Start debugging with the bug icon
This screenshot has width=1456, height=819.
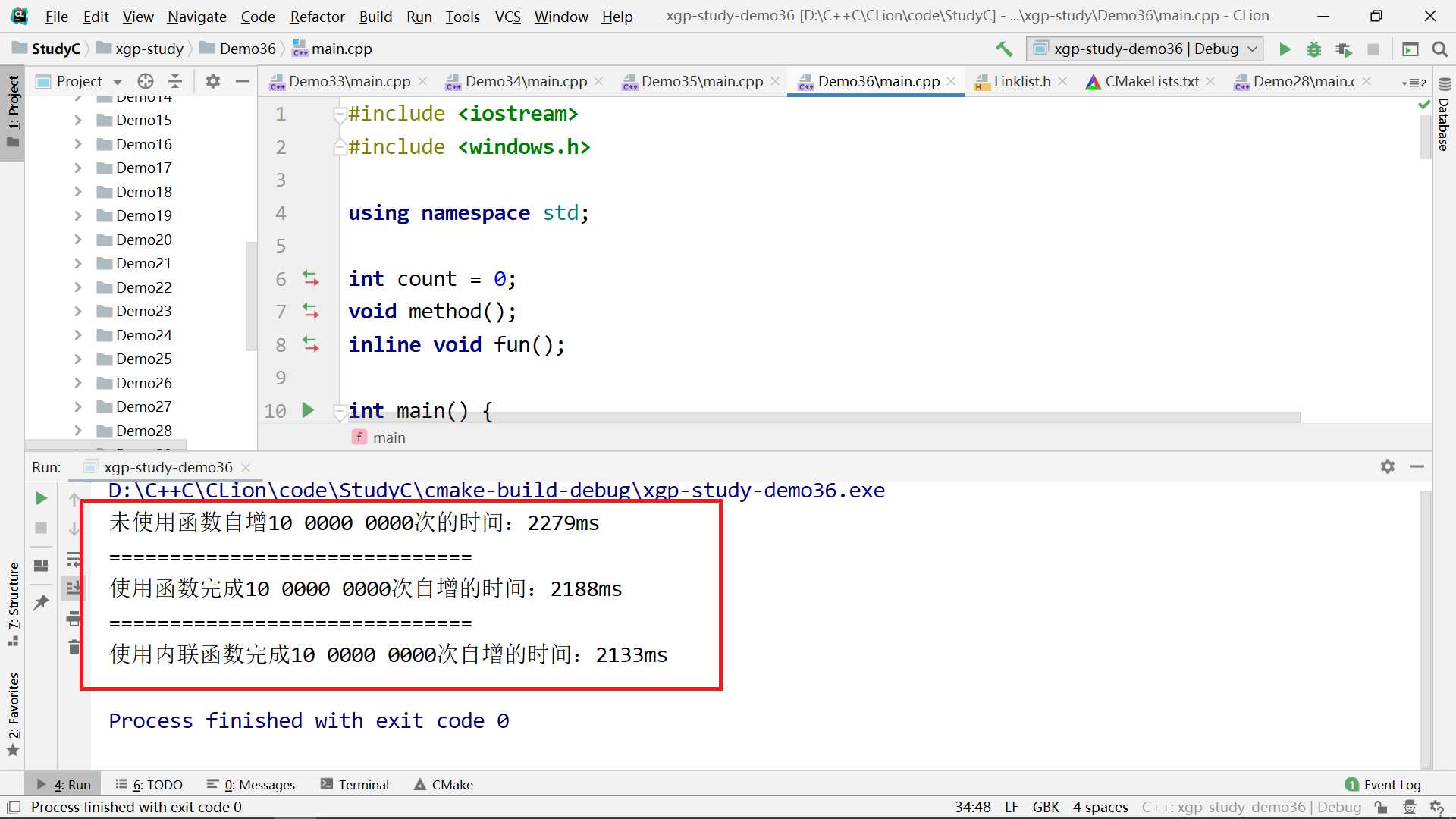[1314, 49]
